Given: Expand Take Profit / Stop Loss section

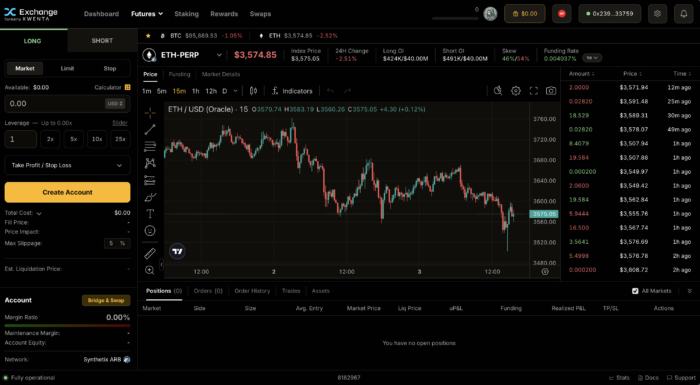Looking at the screenshot, I should [x=67, y=165].
